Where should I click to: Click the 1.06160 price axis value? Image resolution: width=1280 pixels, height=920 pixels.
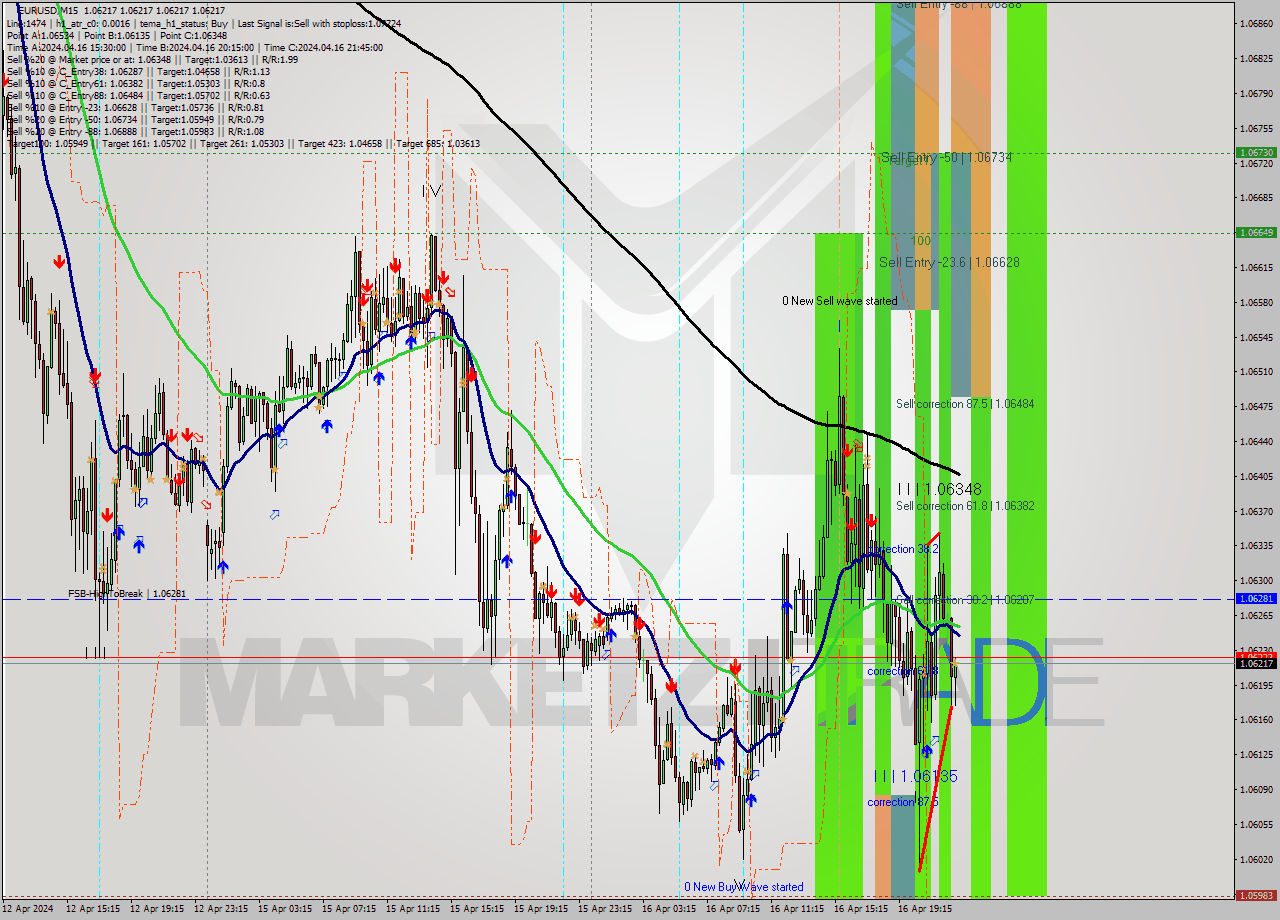(x=1256, y=720)
